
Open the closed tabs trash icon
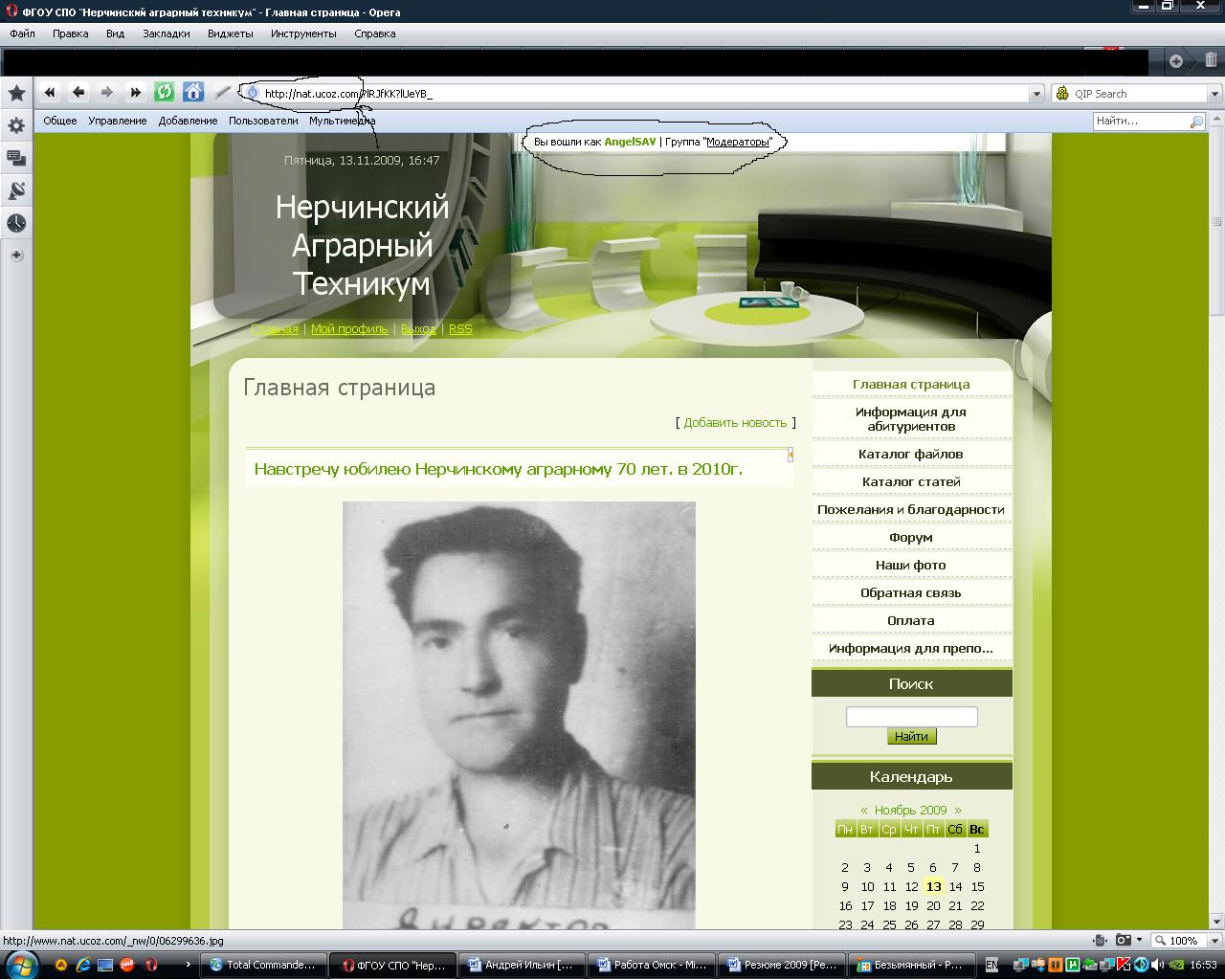[x=1211, y=61]
